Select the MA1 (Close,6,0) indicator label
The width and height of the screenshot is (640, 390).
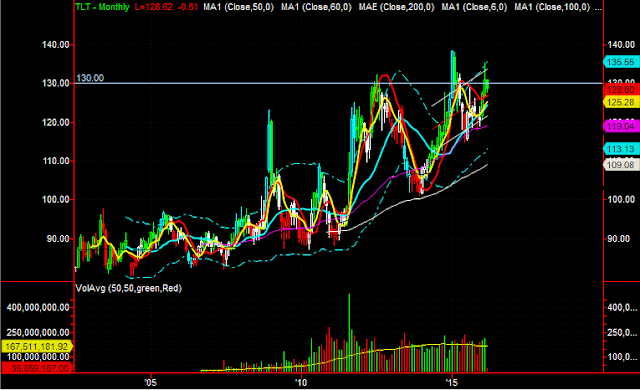click(474, 7)
